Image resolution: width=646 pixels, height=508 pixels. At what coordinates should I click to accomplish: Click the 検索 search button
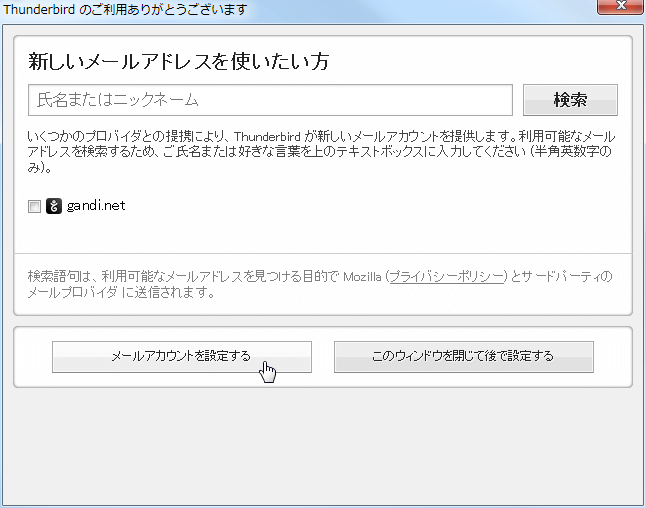pos(570,100)
